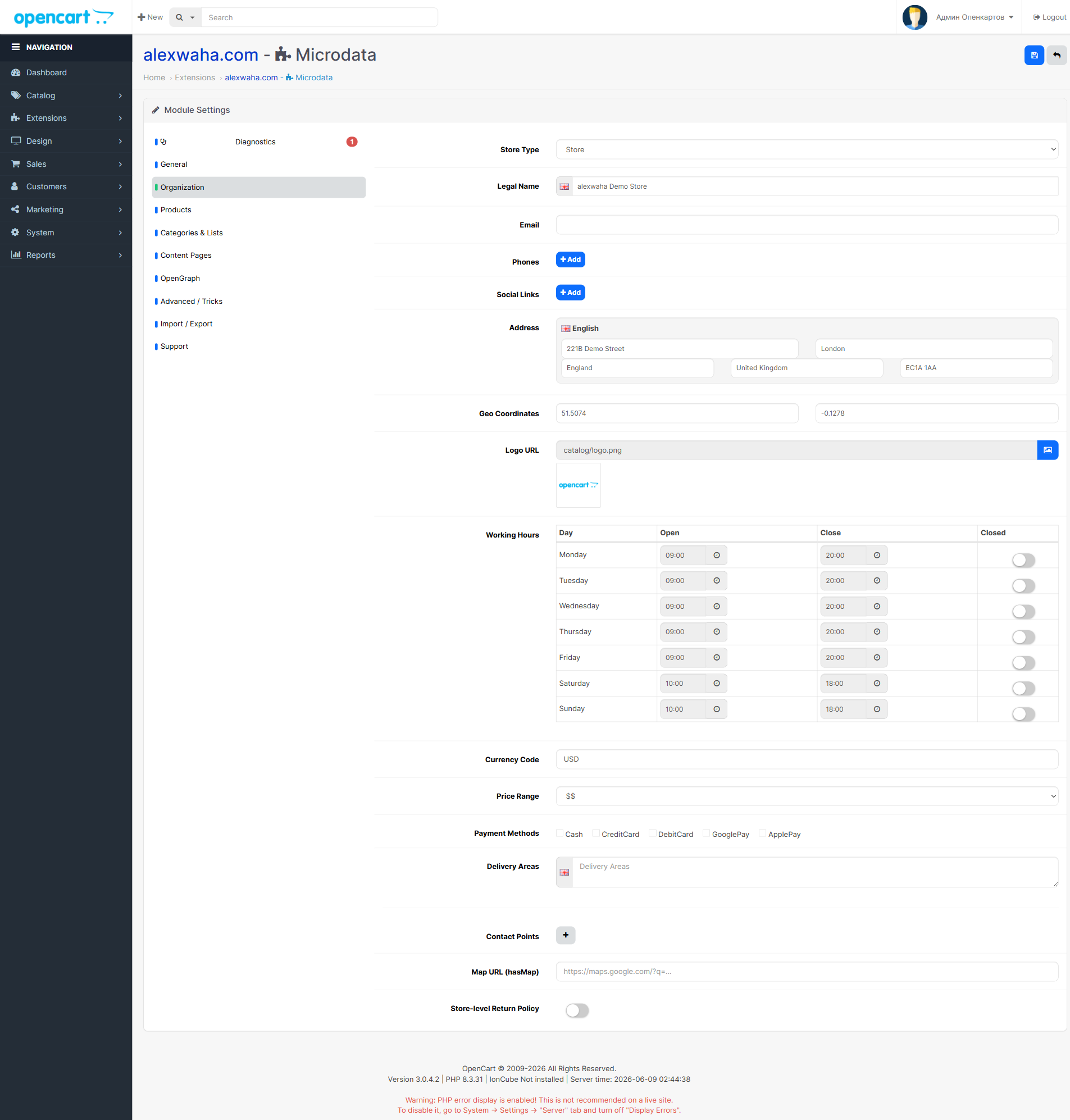
Task: Expand the Catalog sidebar menu
Action: pos(66,95)
